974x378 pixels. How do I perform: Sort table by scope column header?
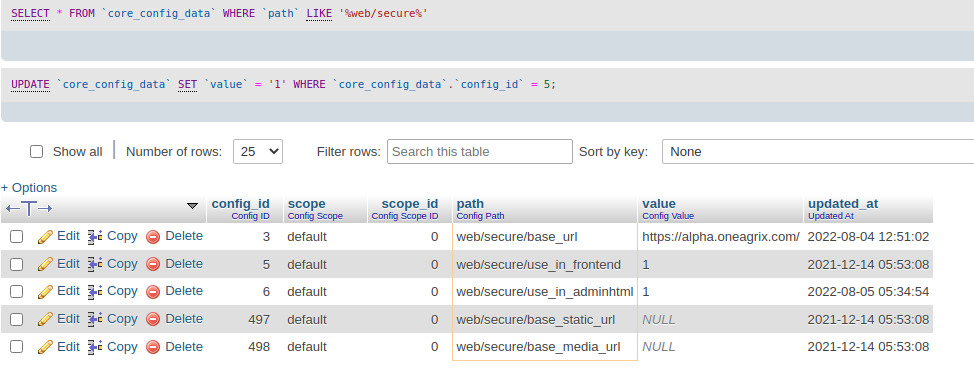click(x=306, y=204)
